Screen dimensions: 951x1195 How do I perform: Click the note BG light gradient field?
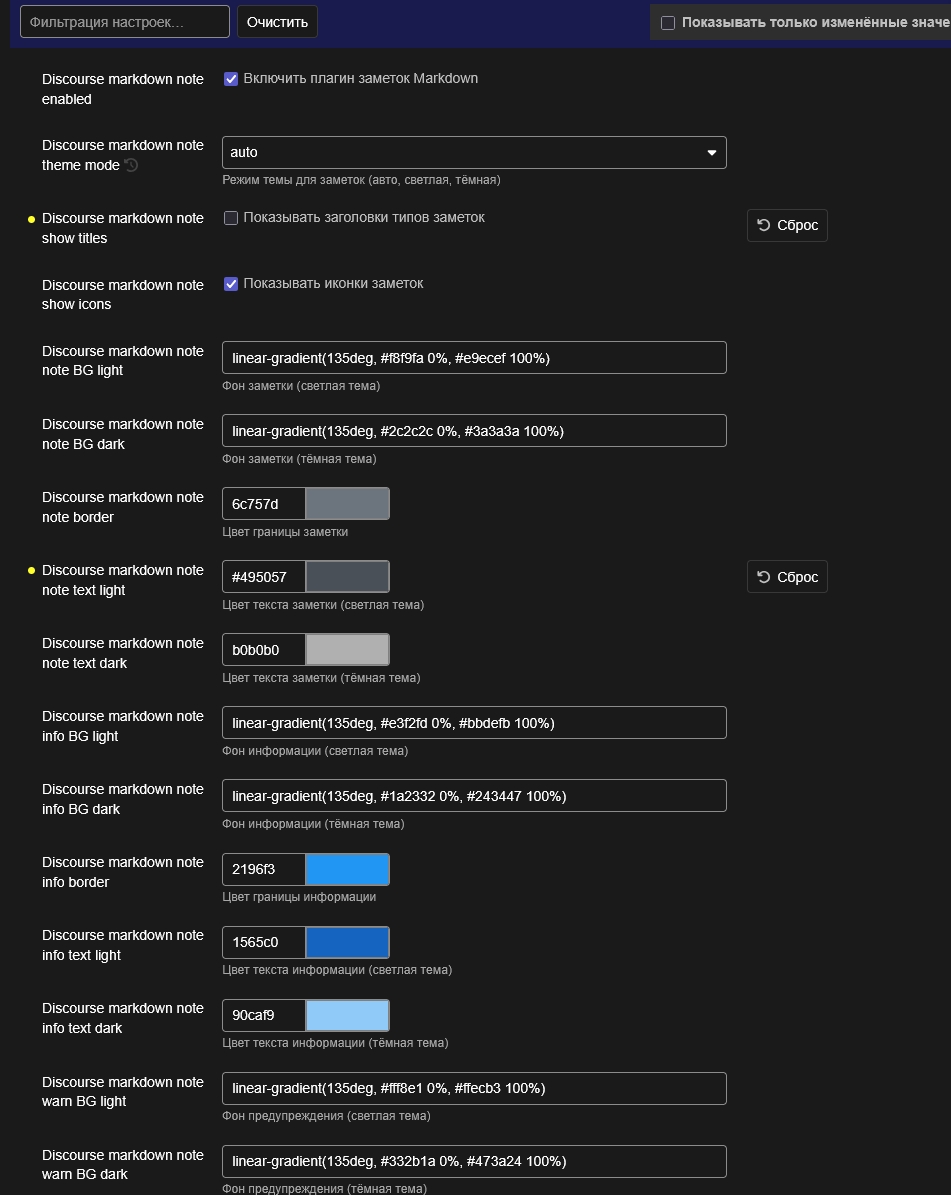(x=474, y=358)
